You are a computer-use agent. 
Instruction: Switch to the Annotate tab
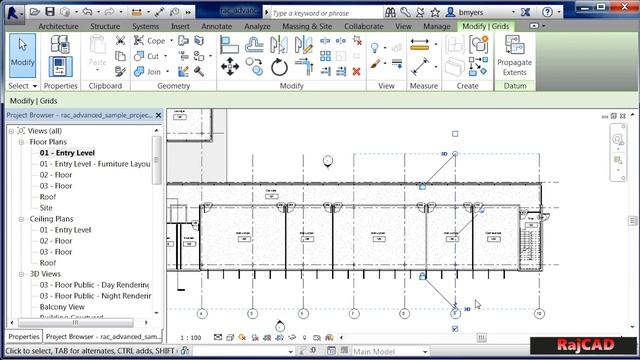tap(217, 26)
